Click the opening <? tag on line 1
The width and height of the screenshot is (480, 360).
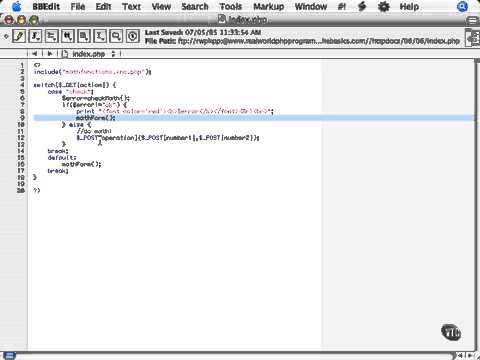[37, 65]
